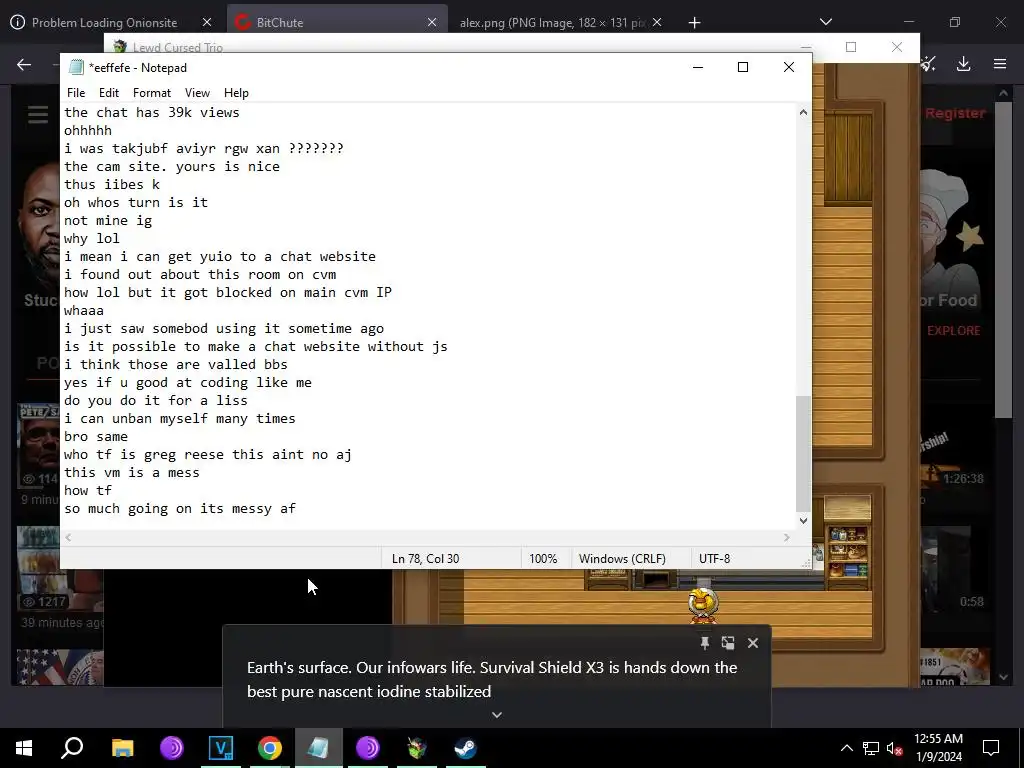The height and width of the screenshot is (768, 1024).
Task: Open the Notepad Edit menu
Action: pyautogui.click(x=108, y=93)
